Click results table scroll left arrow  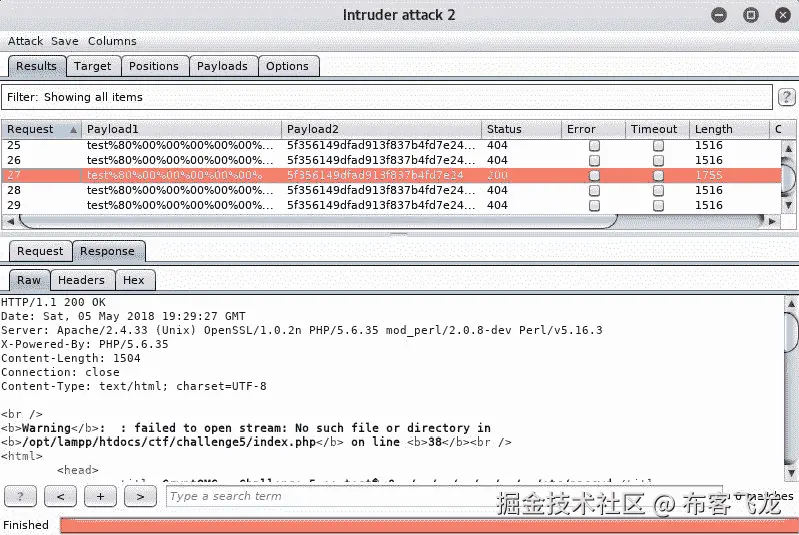point(10,221)
